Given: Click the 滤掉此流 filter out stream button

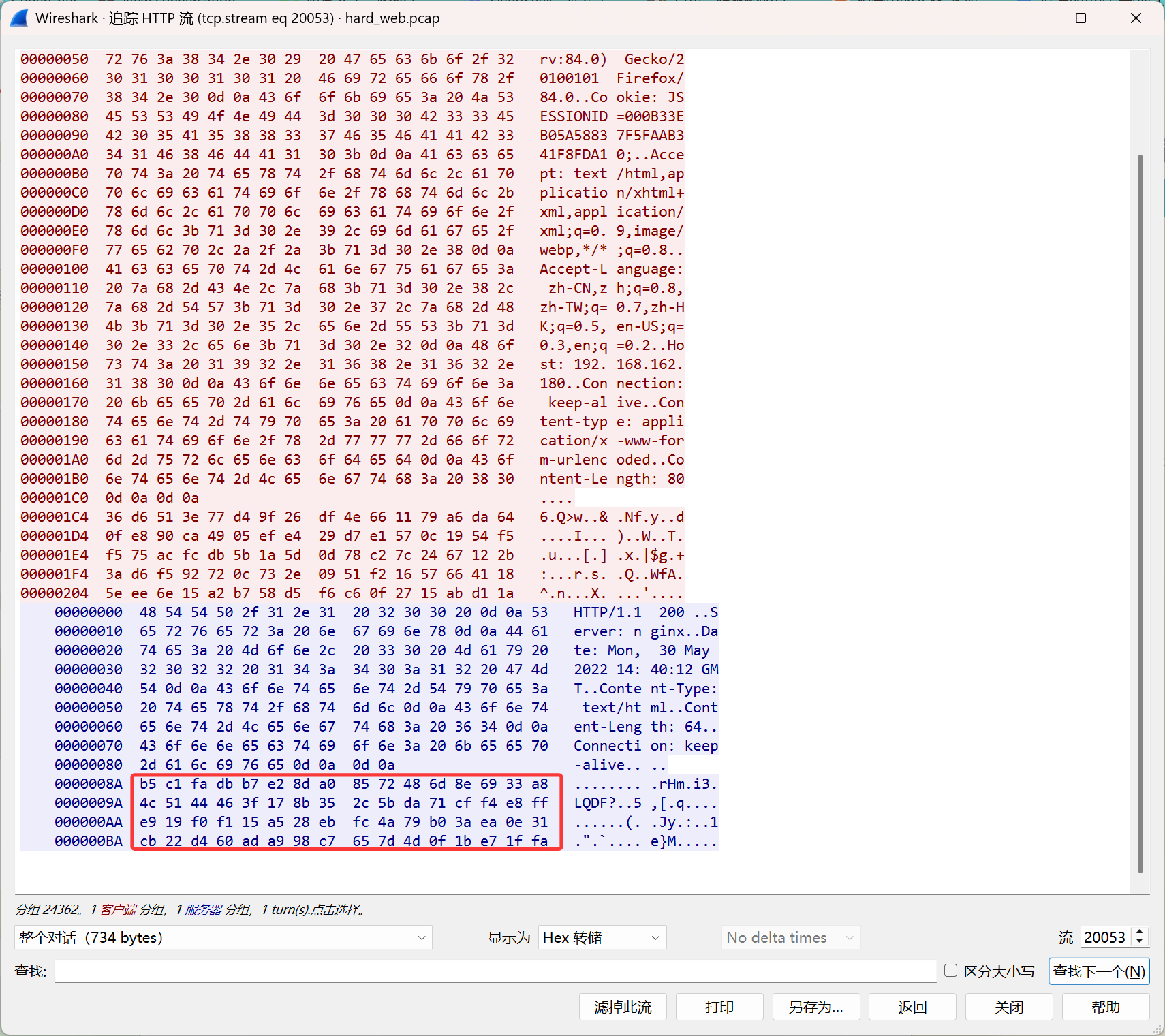Looking at the screenshot, I should 623,1007.
